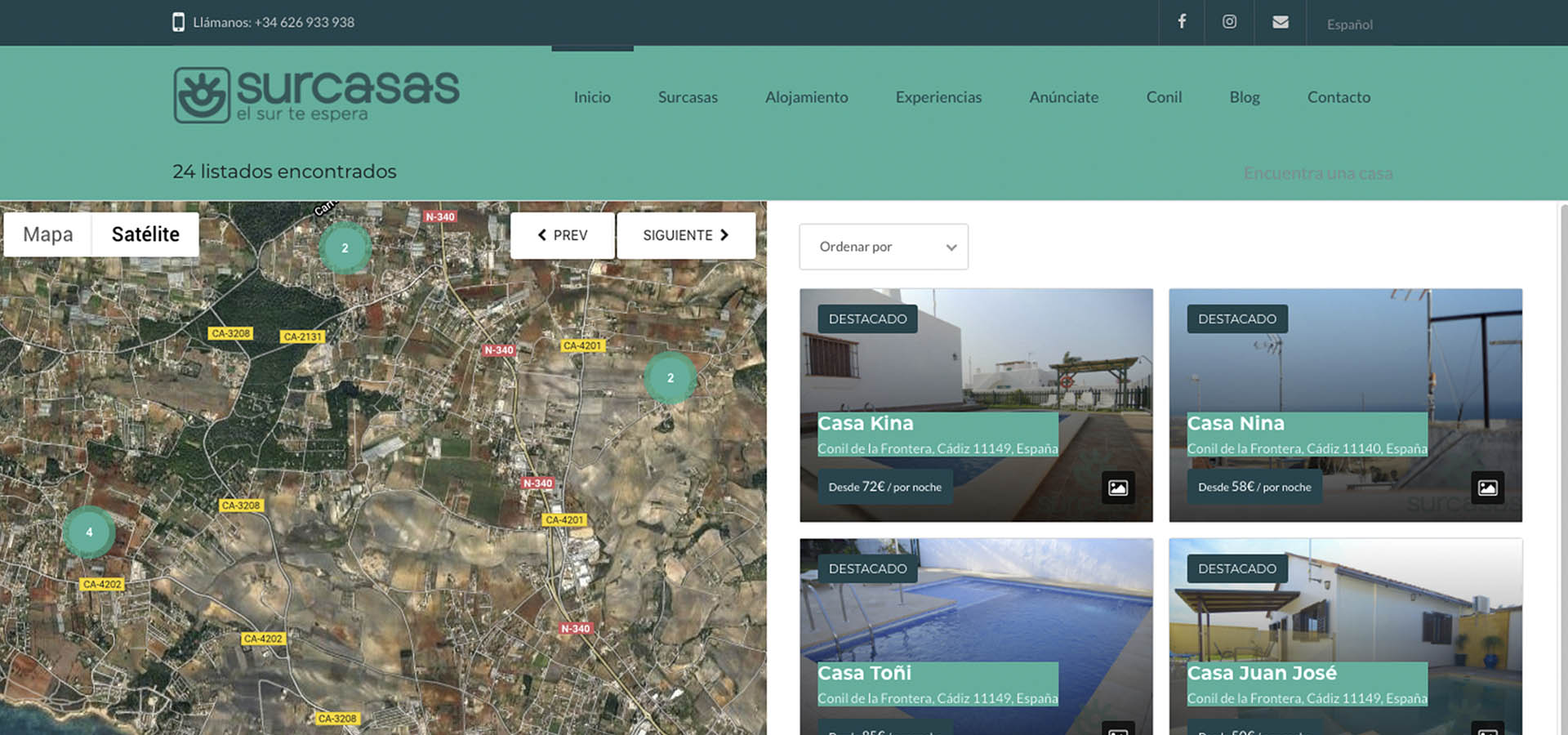Open Casa Kina photo gallery icon
This screenshot has height=735, width=1568.
coord(1117,488)
